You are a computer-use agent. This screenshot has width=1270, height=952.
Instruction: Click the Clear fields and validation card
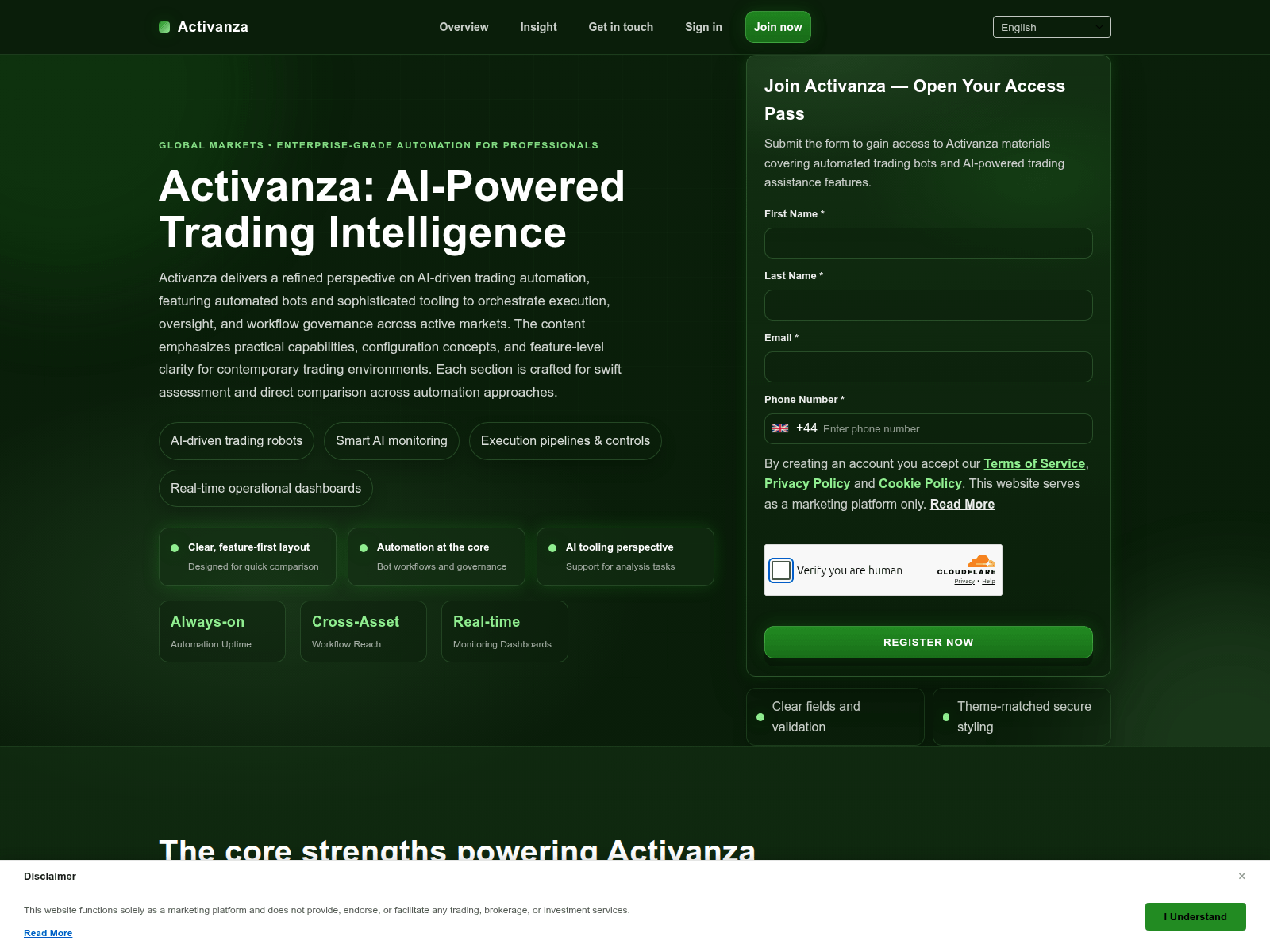click(x=835, y=716)
